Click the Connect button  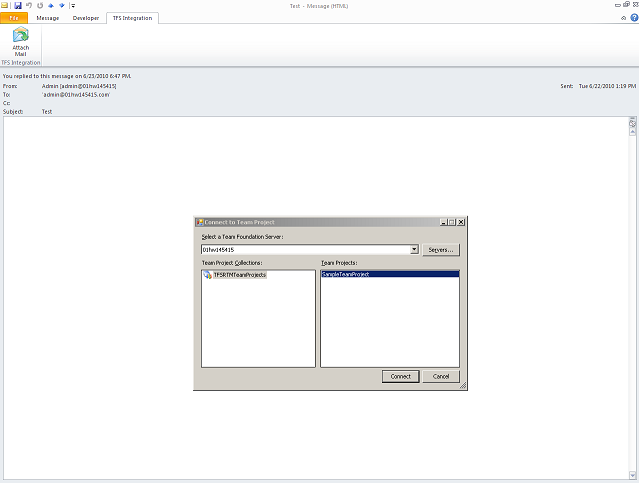click(401, 377)
